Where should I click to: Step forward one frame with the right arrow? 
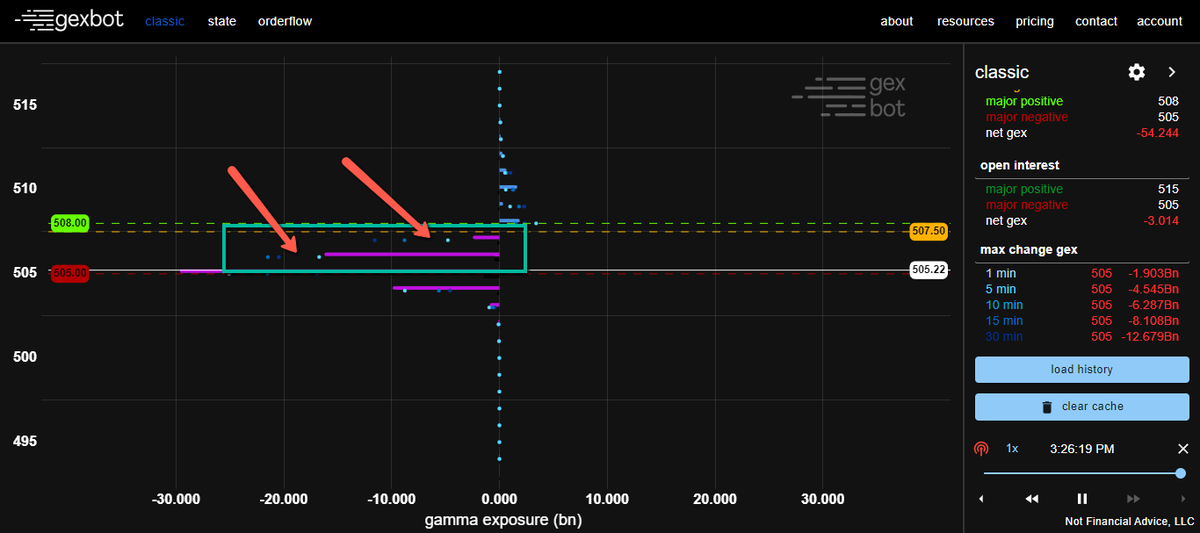(1184, 498)
